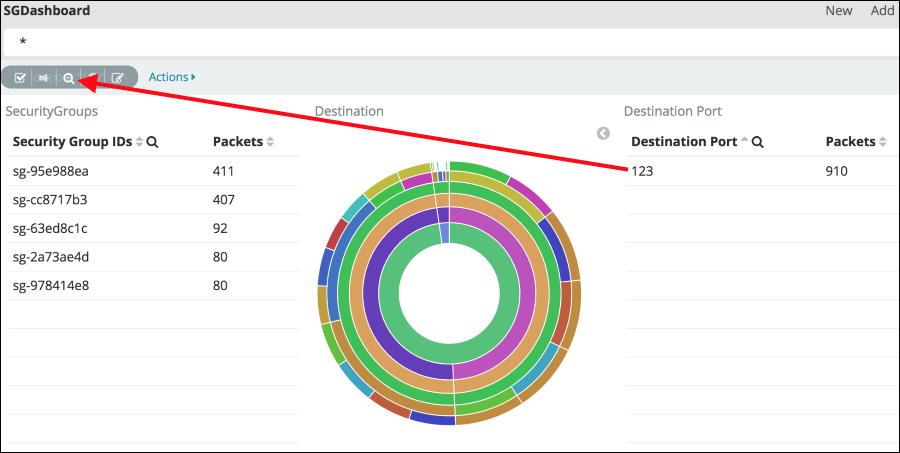This screenshot has height=453, width=900.
Task: Toggle the Destination chart legend arrow
Action: coord(603,134)
